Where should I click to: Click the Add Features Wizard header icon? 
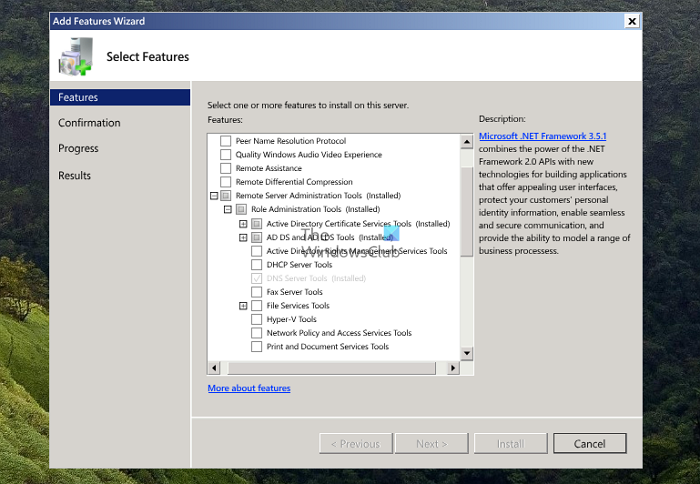pyautogui.click(x=75, y=56)
